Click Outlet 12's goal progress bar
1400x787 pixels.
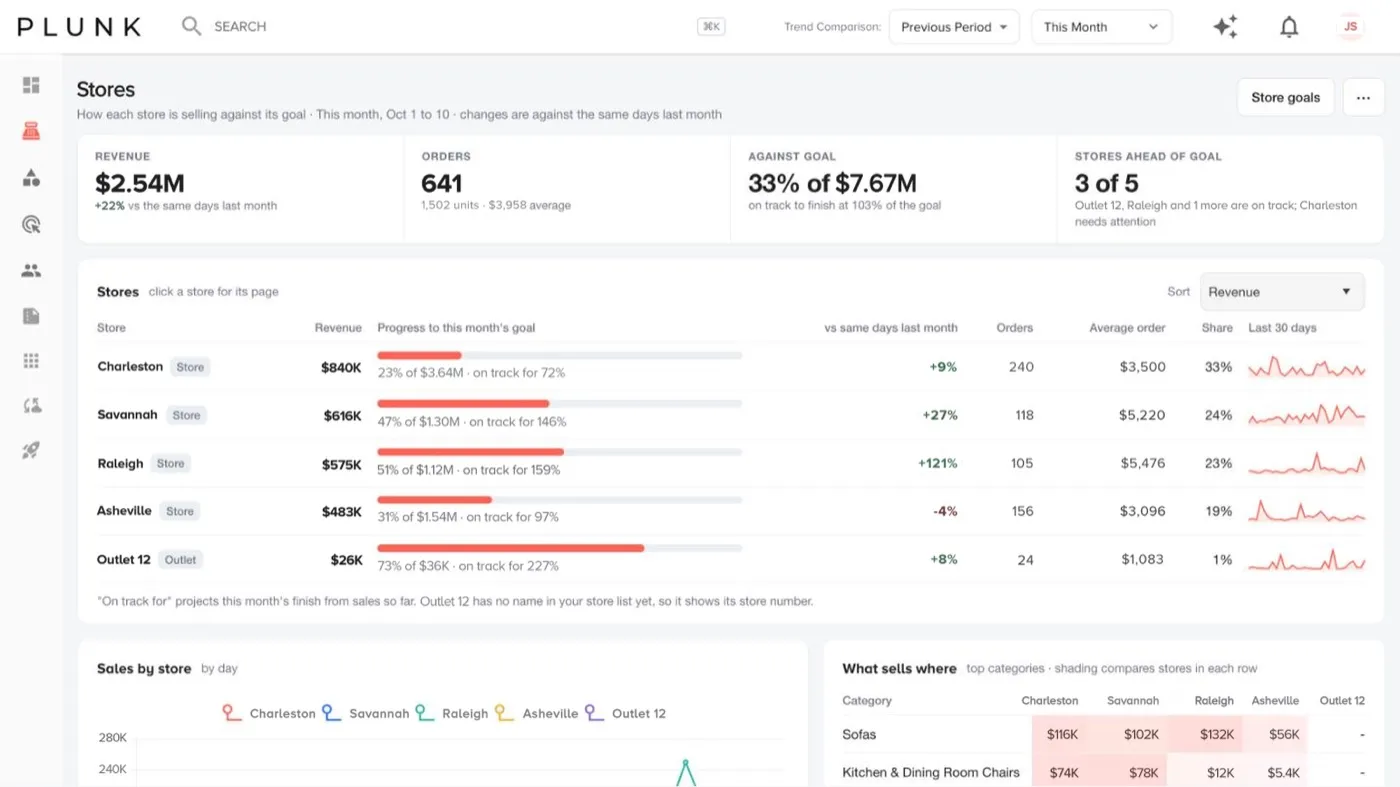[560, 548]
